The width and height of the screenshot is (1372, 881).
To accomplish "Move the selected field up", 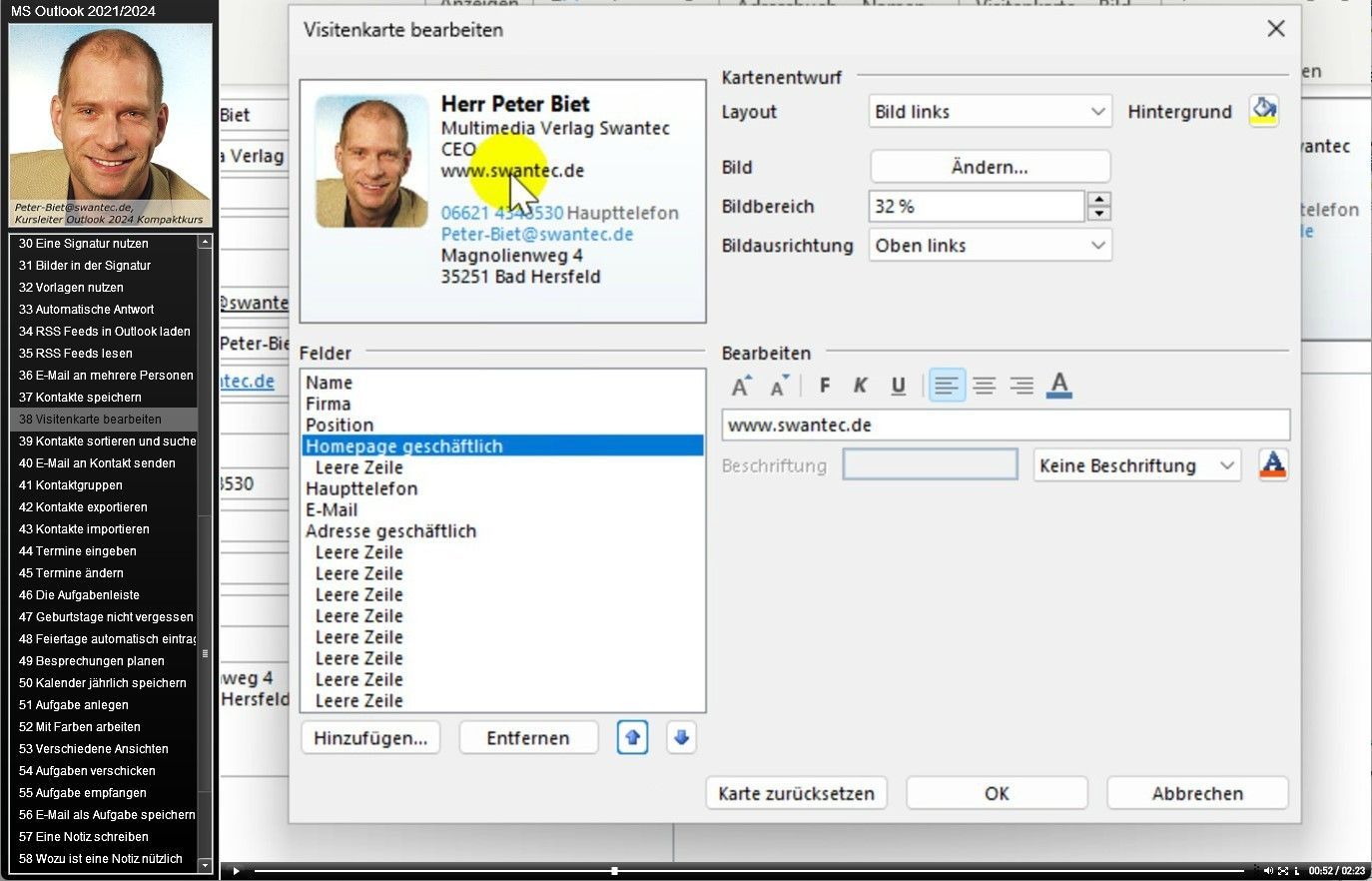I will point(632,738).
